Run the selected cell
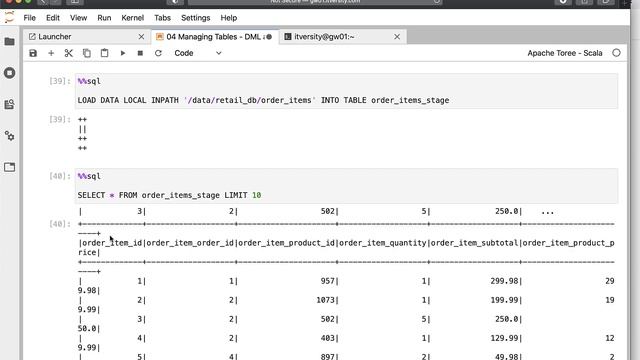640x360 pixels. coord(122,53)
